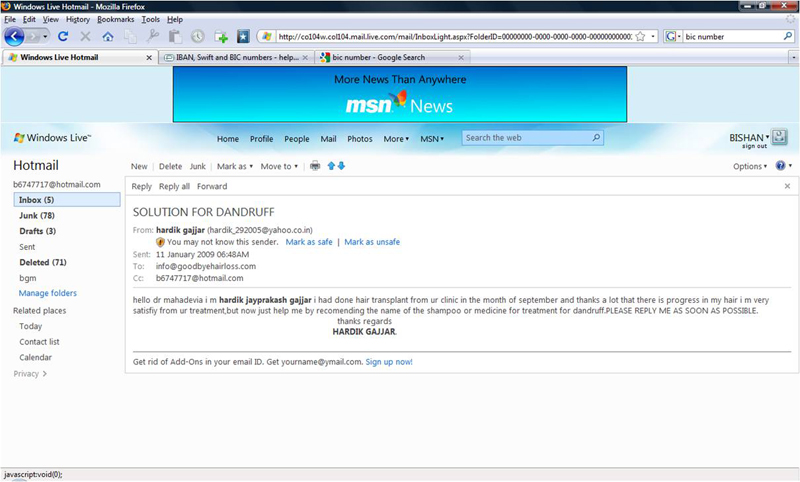This screenshot has width=800, height=482.
Task: Go to next message with down arrow
Action: (x=341, y=166)
